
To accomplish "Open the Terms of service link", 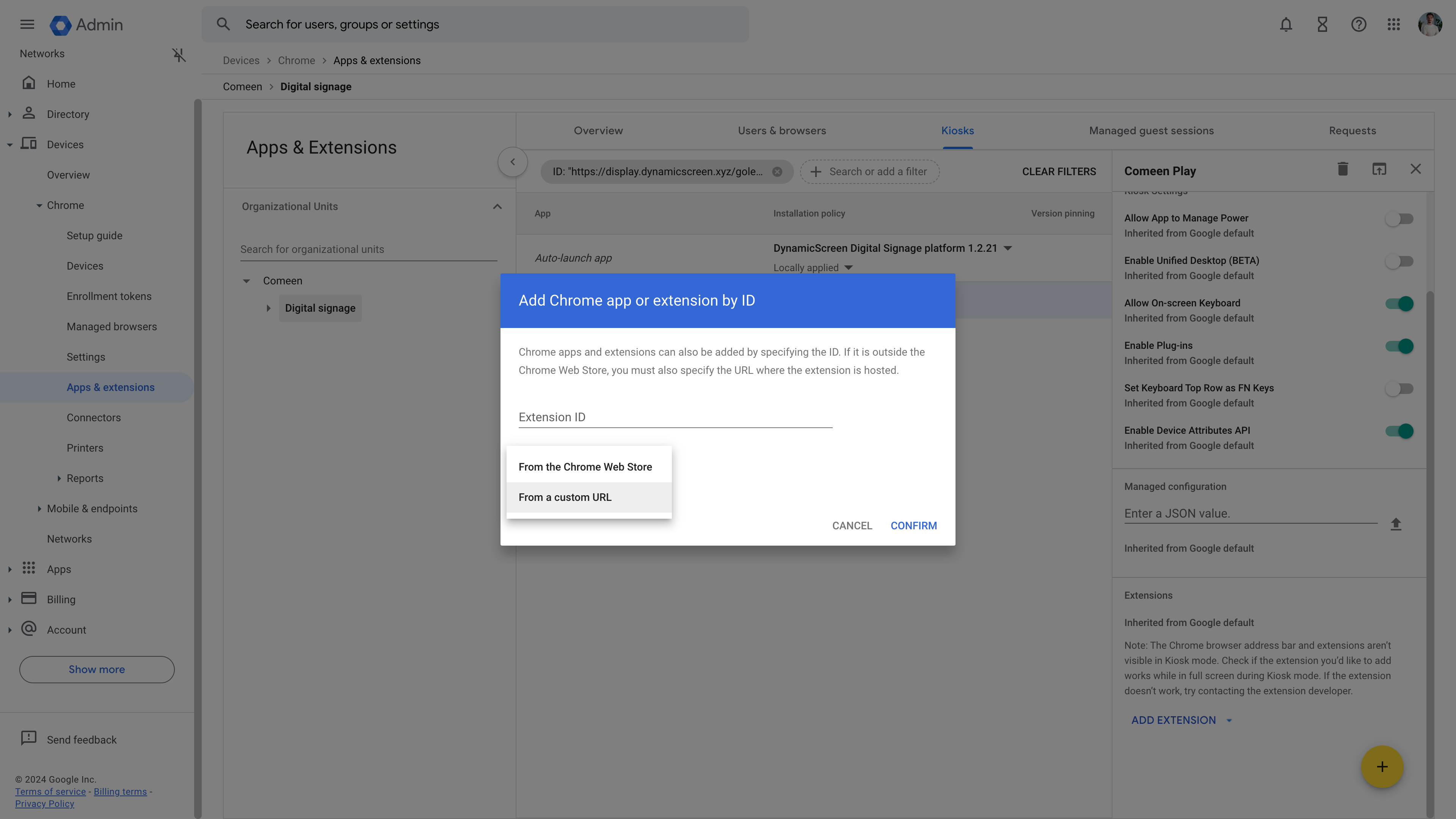I will click(x=50, y=791).
